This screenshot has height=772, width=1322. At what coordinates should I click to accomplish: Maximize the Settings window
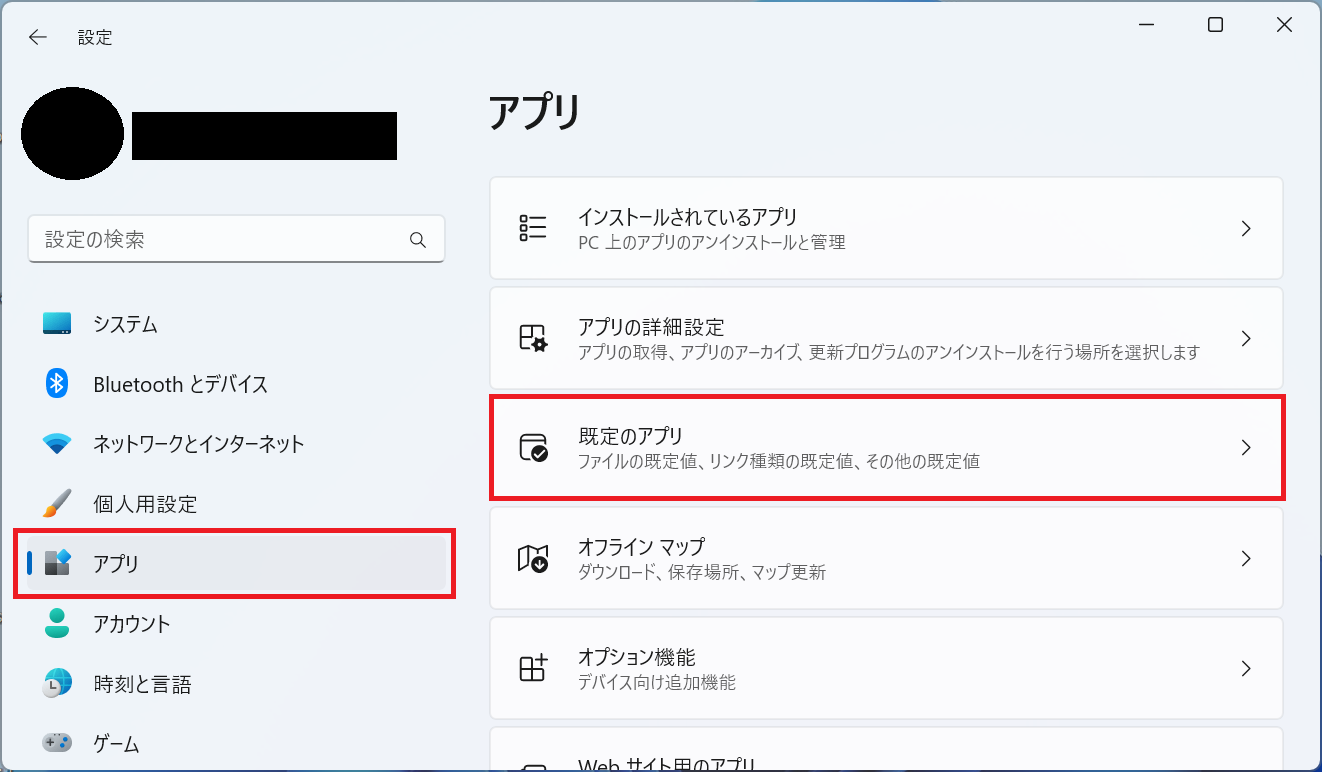coord(1215,25)
